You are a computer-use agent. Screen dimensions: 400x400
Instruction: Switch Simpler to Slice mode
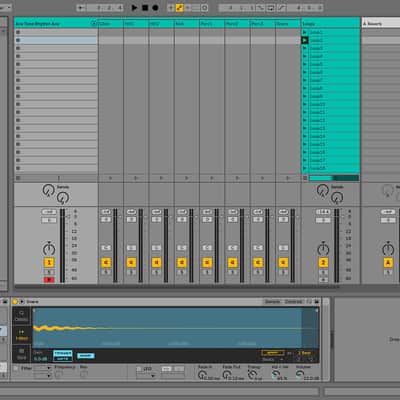pos(22,353)
